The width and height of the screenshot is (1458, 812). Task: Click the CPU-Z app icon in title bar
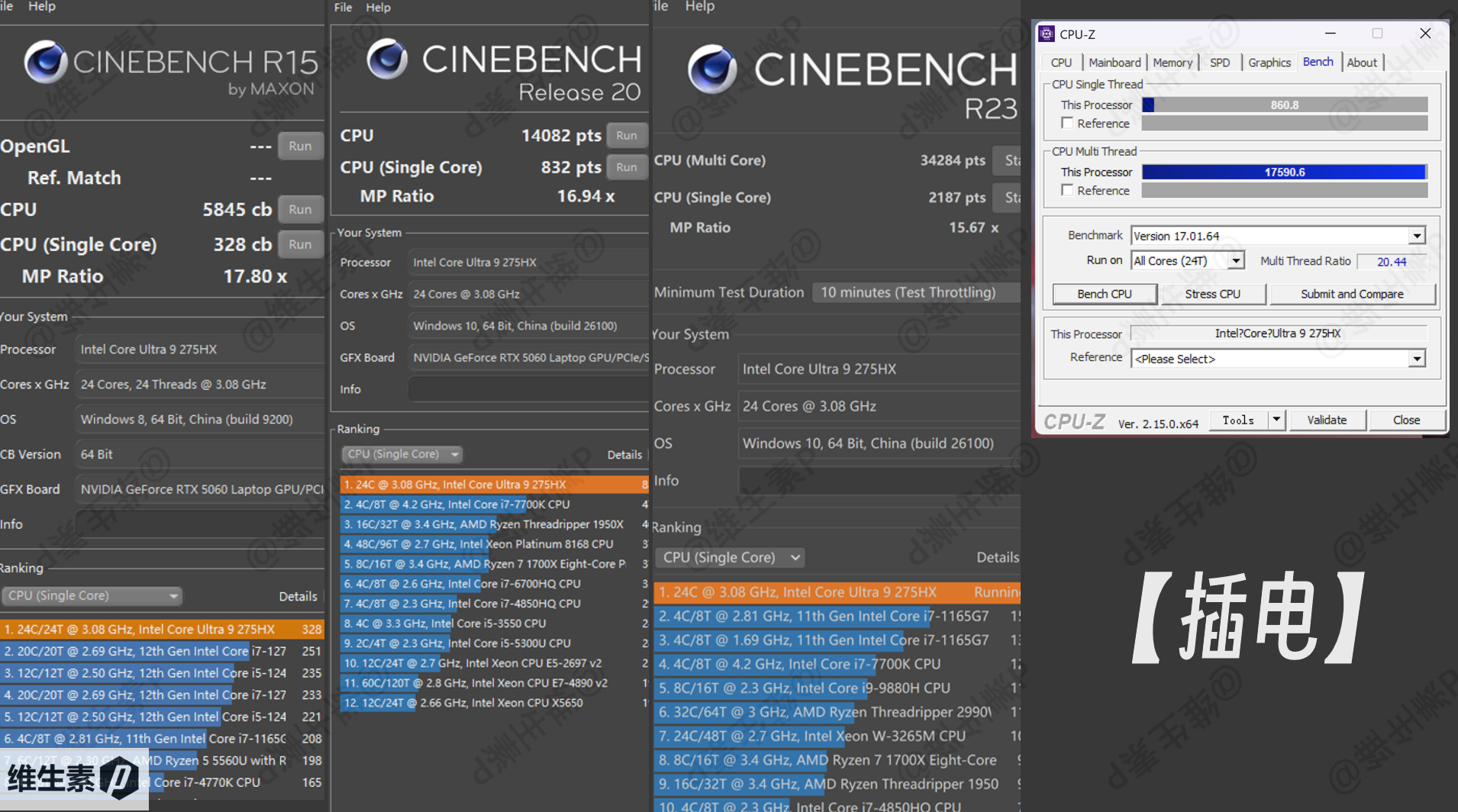point(1047,34)
